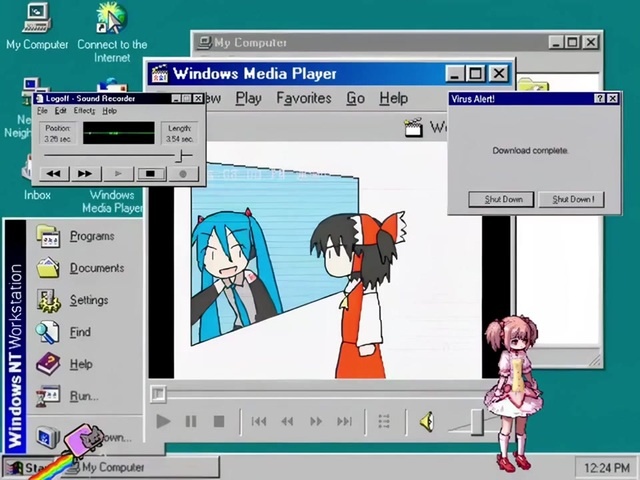Skip to the next track in Media Player
The image size is (640, 480).
[x=345, y=422]
